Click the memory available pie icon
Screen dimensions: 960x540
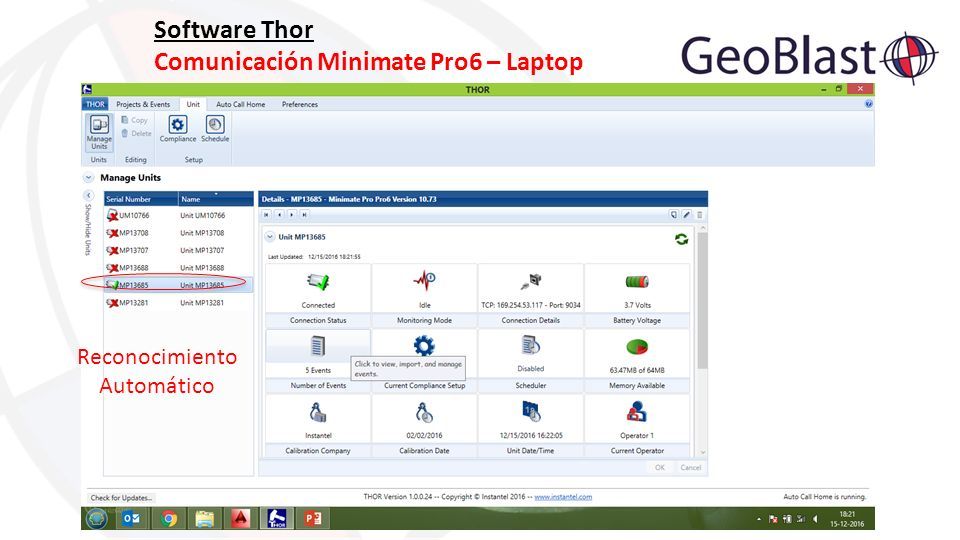pyautogui.click(x=637, y=347)
